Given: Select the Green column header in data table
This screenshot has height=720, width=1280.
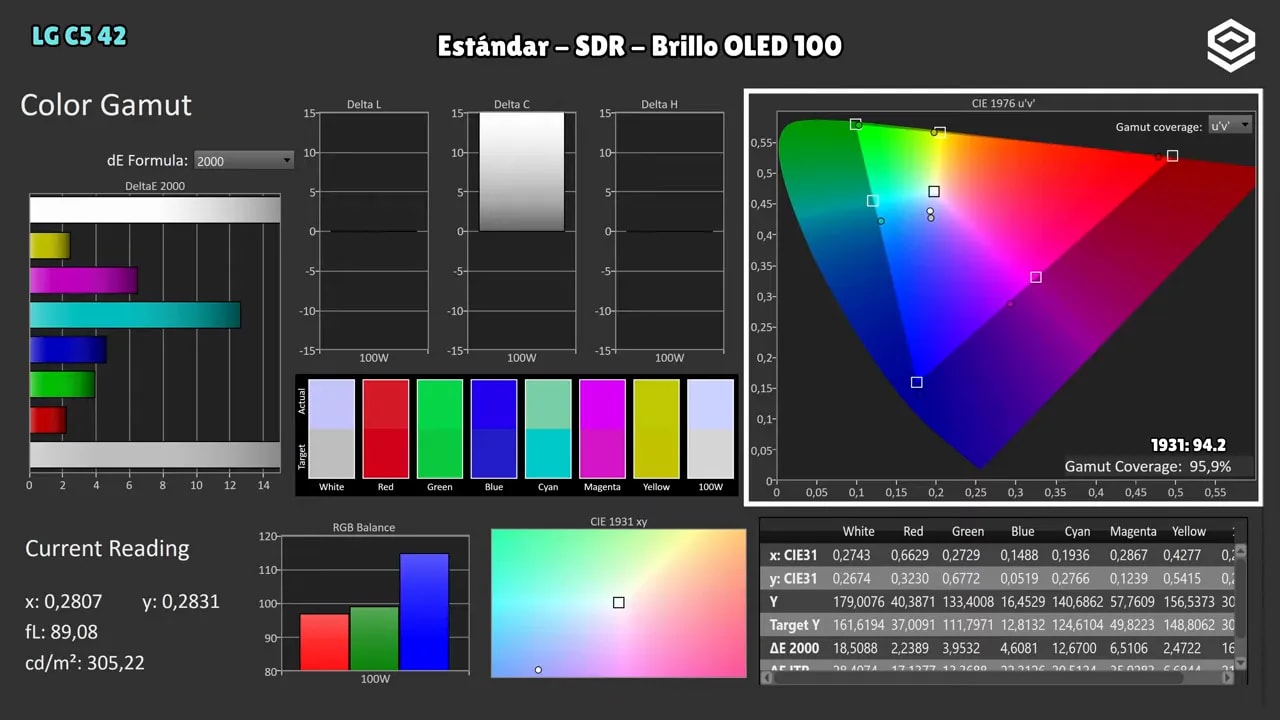Looking at the screenshot, I should [968, 531].
